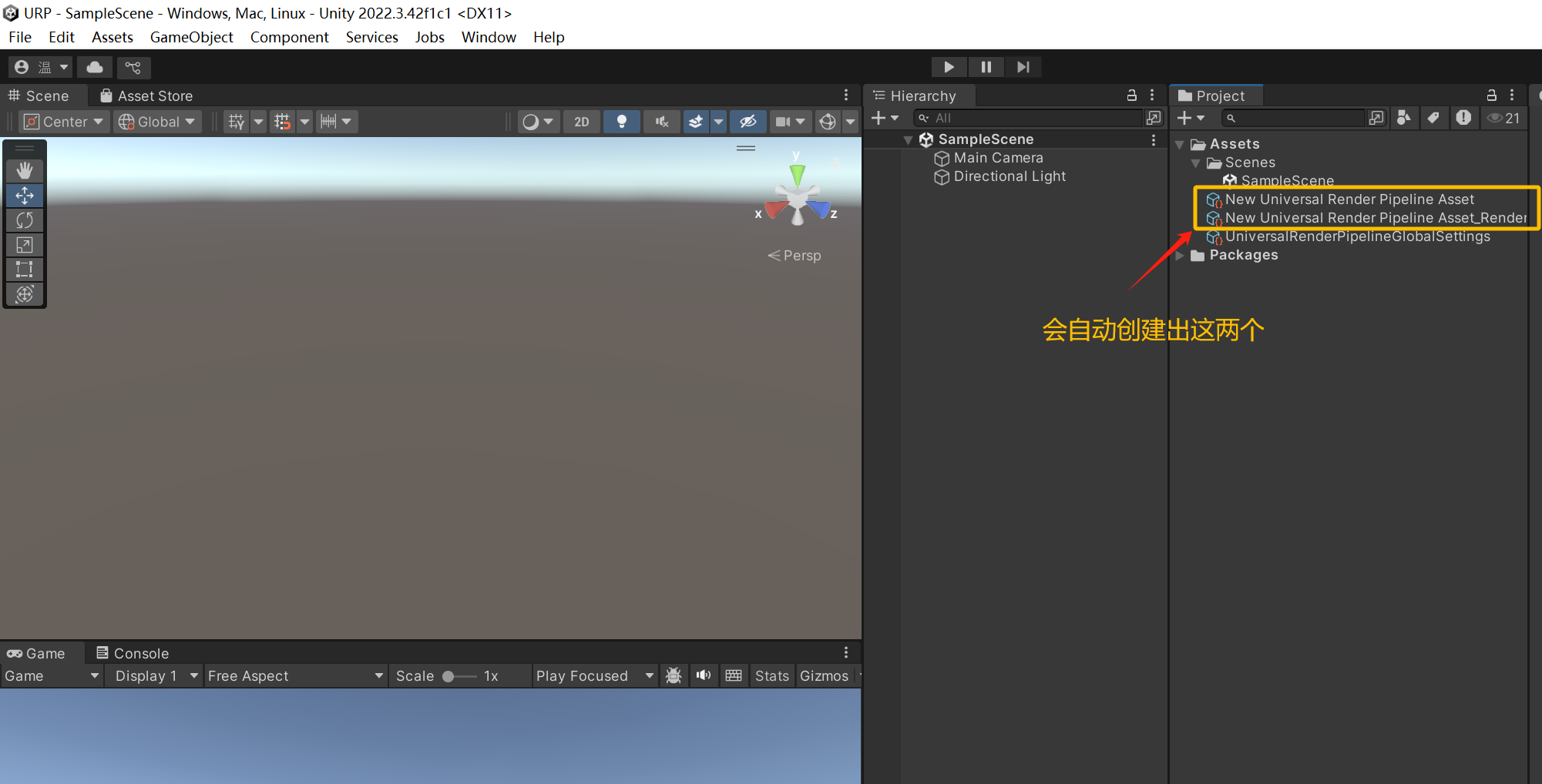This screenshot has width=1542, height=784.
Task: Open the draw mode shading dropdown
Action: tap(538, 122)
